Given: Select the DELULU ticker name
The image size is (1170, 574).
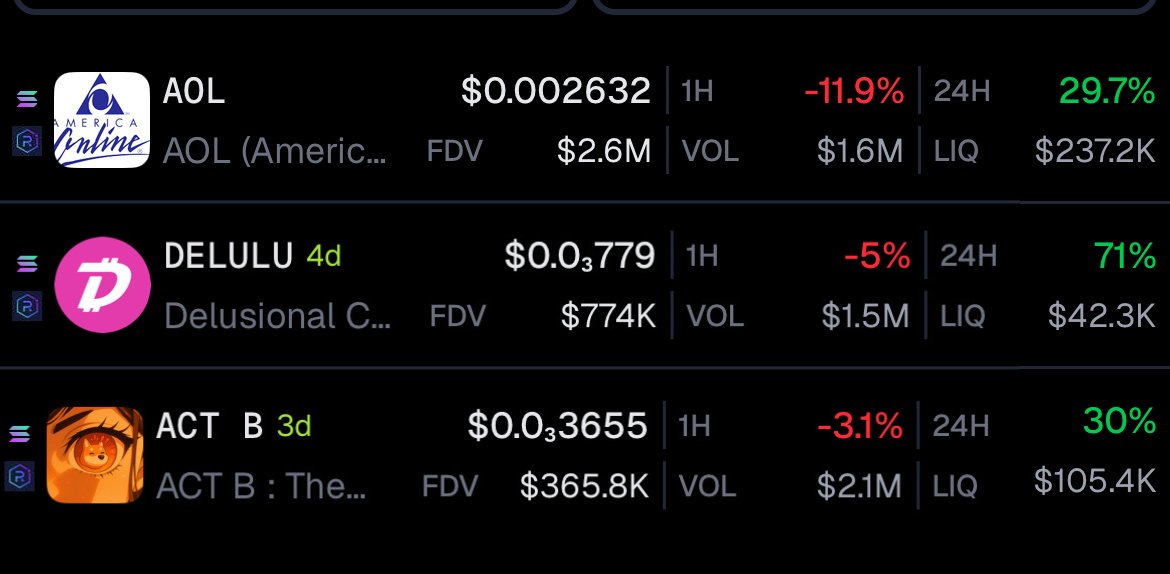Looking at the screenshot, I should [x=228, y=256].
